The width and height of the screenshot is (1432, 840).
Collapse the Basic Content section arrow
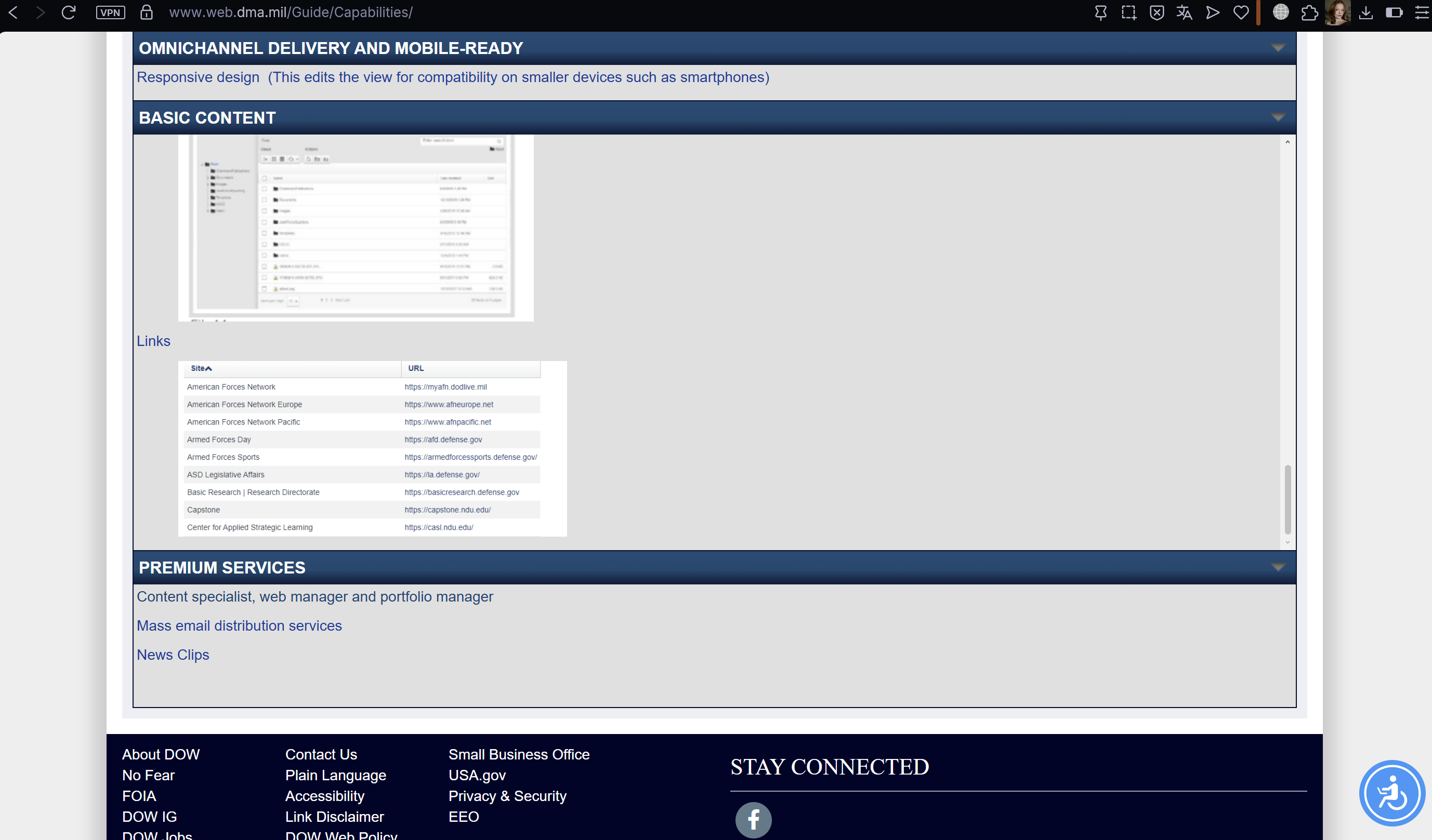pyautogui.click(x=1278, y=117)
